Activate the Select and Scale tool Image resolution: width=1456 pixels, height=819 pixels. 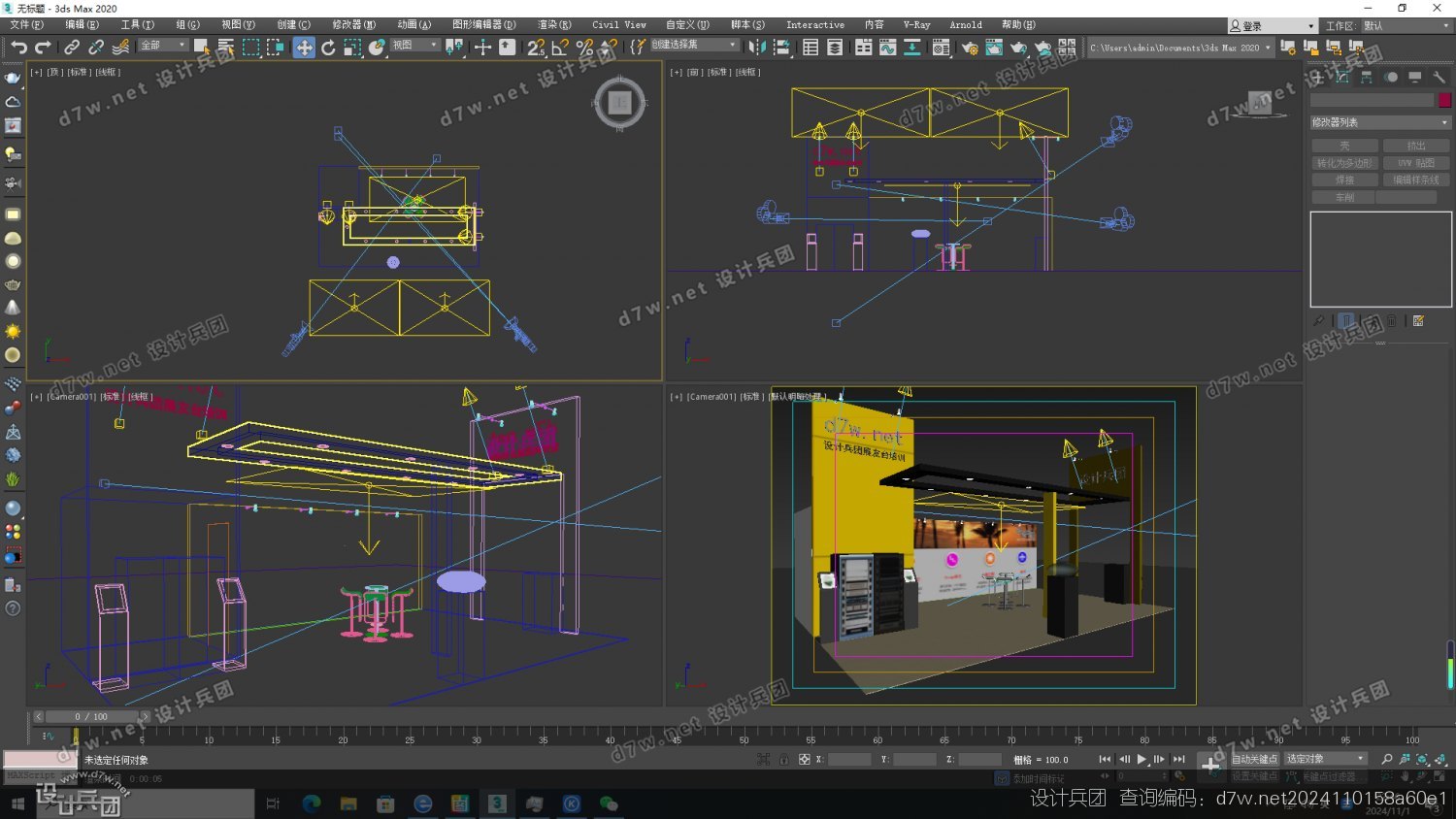pyautogui.click(x=352, y=47)
